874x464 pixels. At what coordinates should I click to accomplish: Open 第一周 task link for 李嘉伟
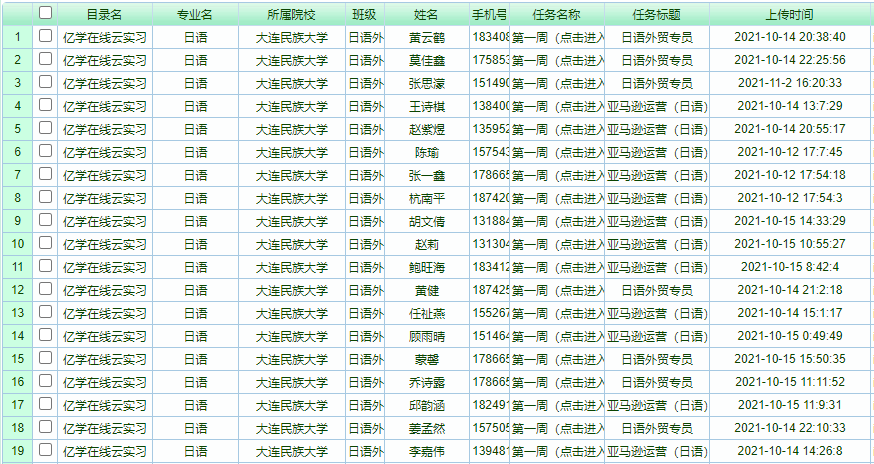tap(557, 451)
